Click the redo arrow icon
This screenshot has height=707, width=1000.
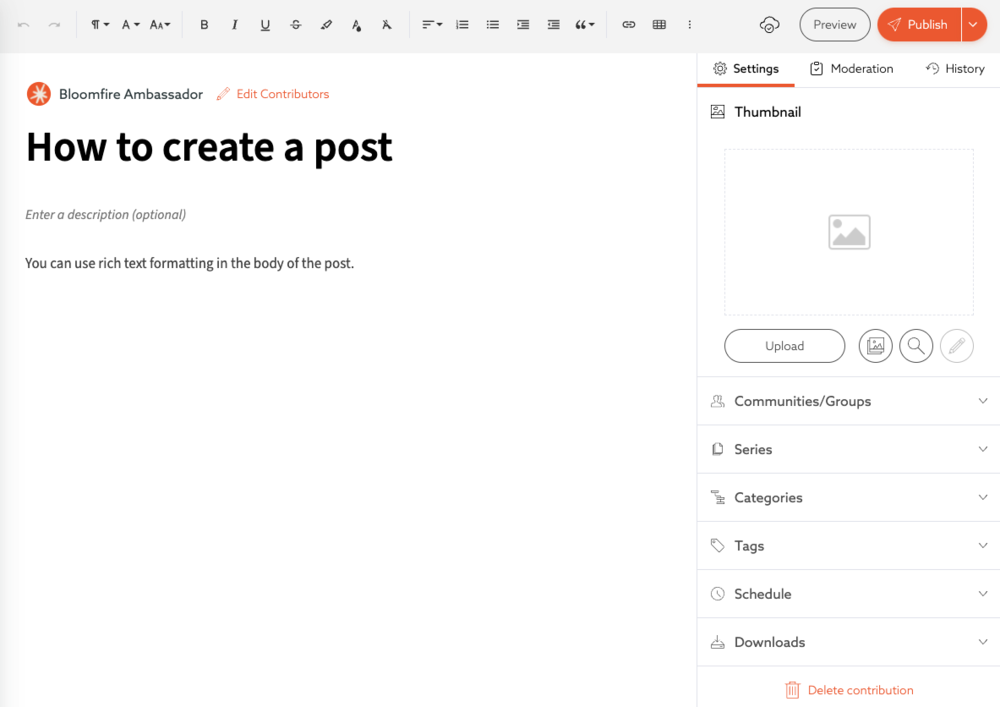tap(55, 25)
